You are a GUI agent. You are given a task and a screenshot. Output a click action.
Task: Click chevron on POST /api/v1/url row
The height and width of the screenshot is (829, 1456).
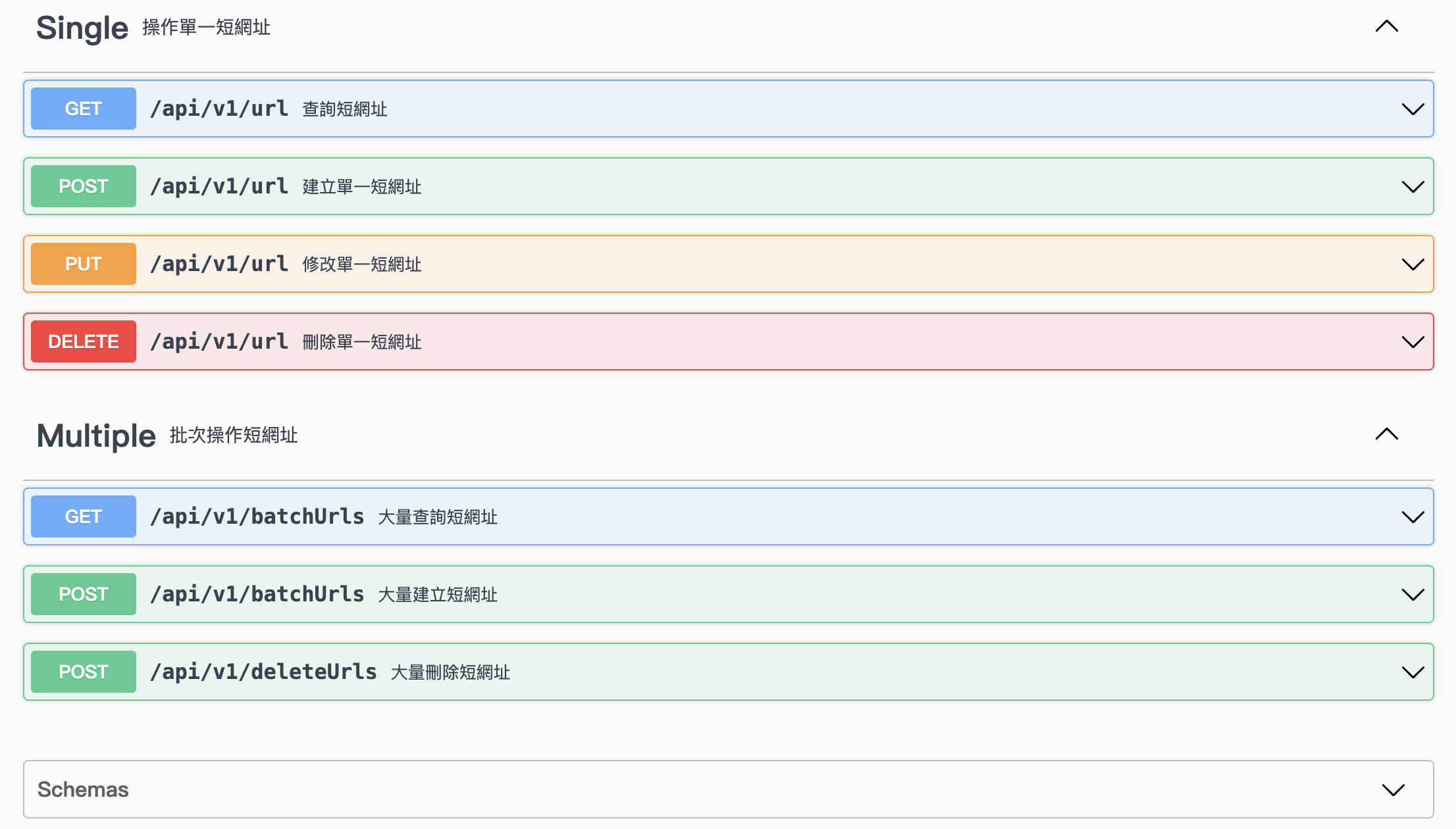pyautogui.click(x=1413, y=187)
